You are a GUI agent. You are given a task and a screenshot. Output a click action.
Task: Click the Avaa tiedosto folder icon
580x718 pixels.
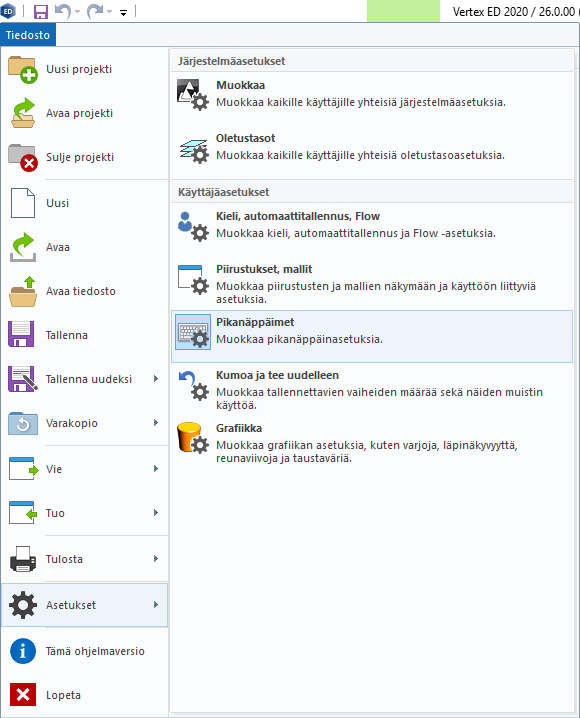[x=22, y=291]
